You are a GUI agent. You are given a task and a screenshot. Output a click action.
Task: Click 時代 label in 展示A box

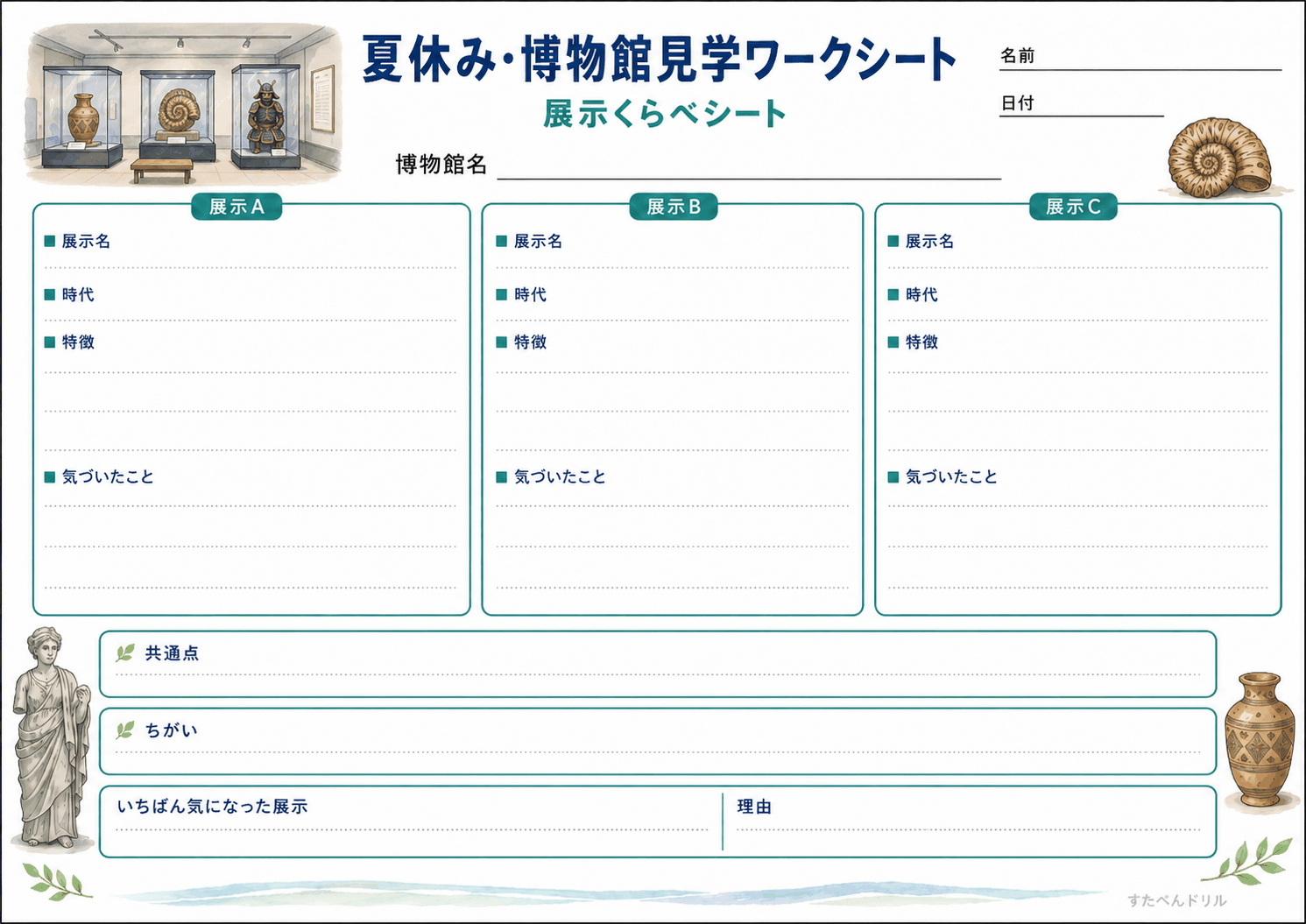tap(78, 294)
